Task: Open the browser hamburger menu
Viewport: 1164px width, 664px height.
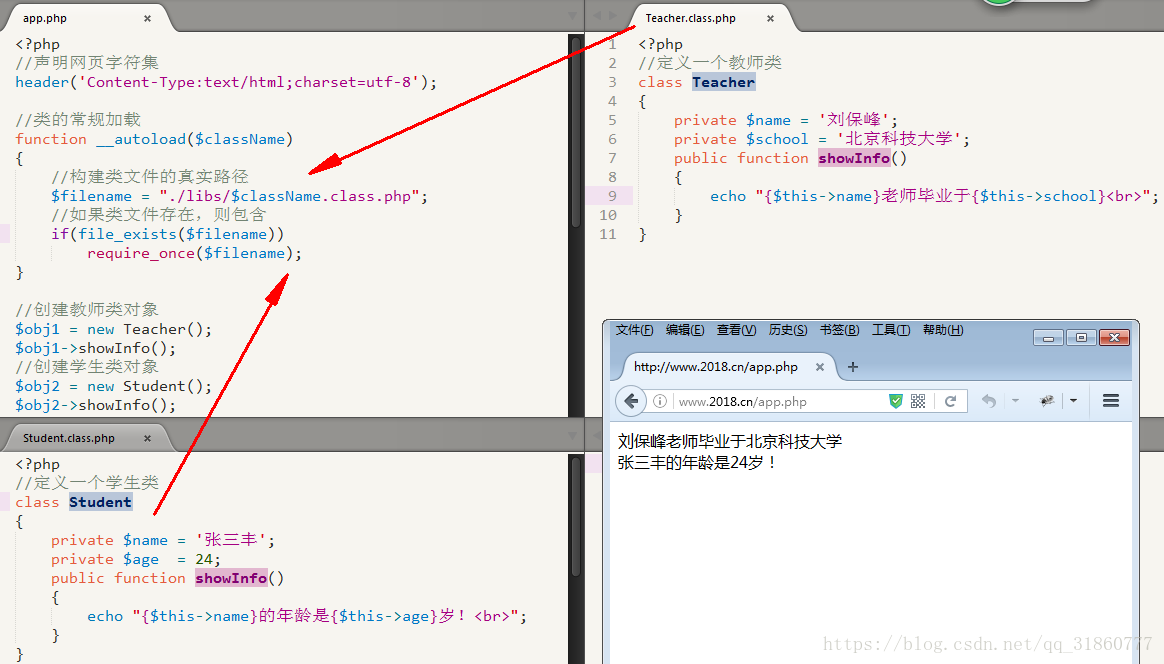Action: tap(1111, 401)
